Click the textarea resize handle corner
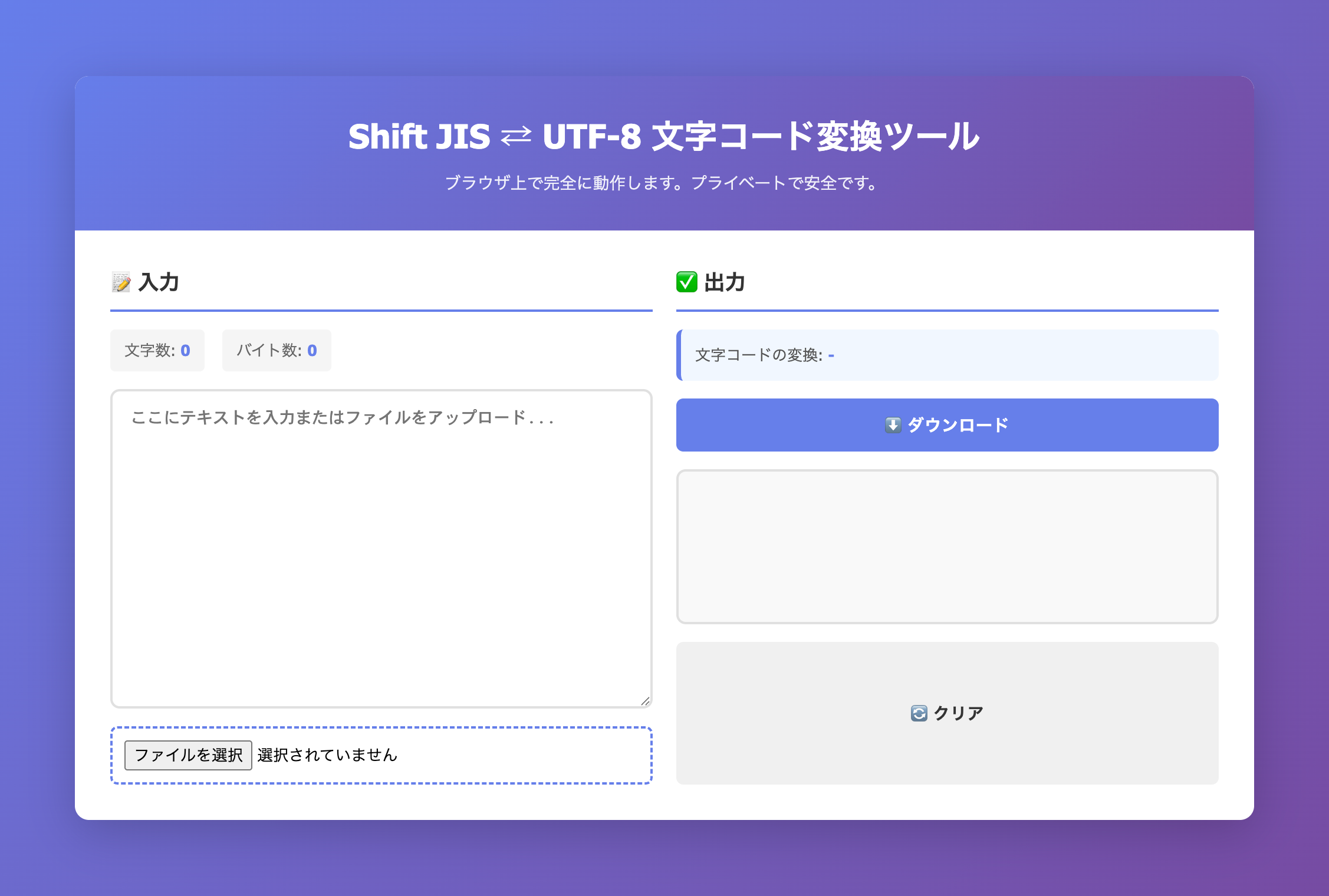The image size is (1329, 896). pyautogui.click(x=646, y=701)
